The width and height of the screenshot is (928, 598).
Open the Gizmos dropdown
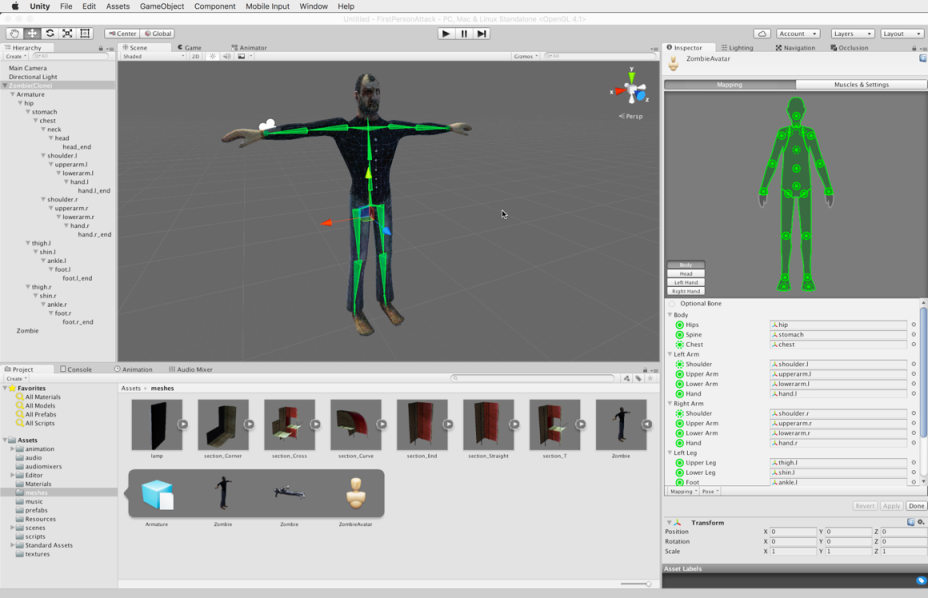526,56
